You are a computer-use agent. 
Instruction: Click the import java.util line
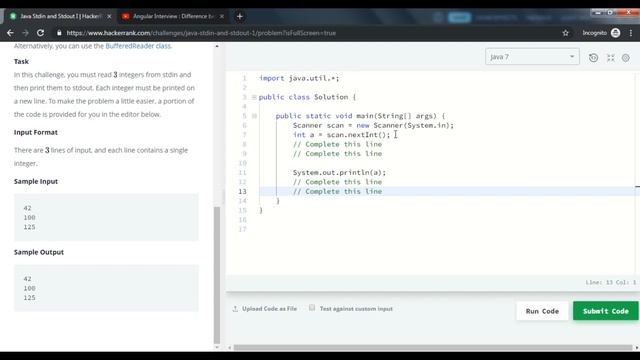(x=299, y=78)
